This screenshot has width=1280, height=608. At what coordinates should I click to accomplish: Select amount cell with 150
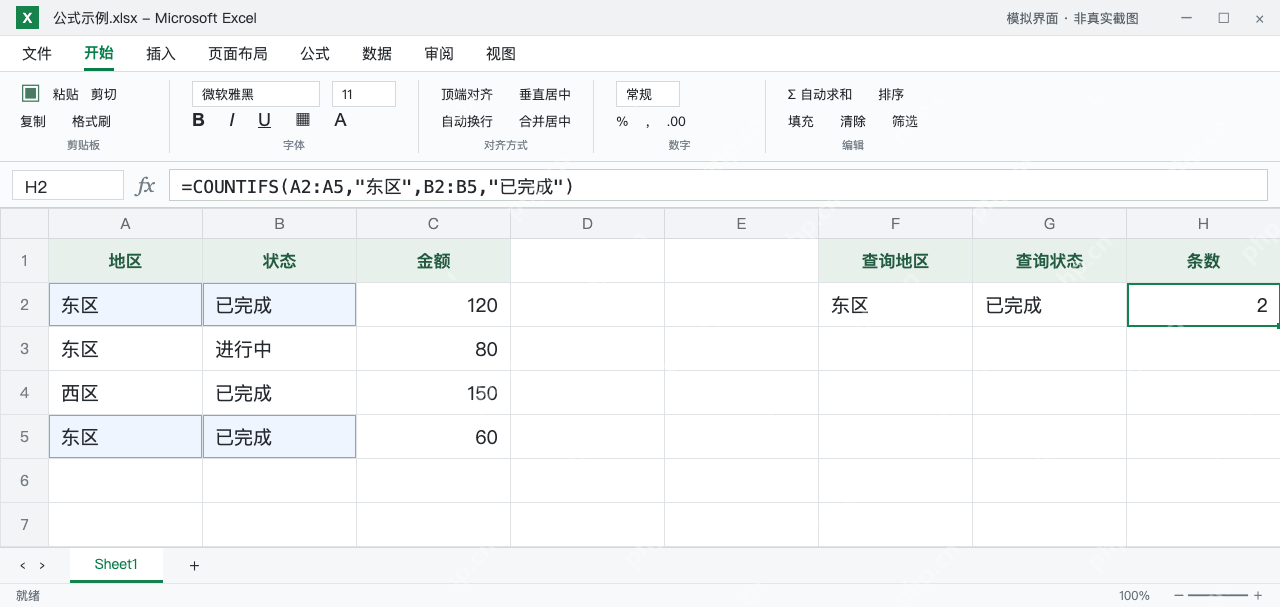coord(433,393)
